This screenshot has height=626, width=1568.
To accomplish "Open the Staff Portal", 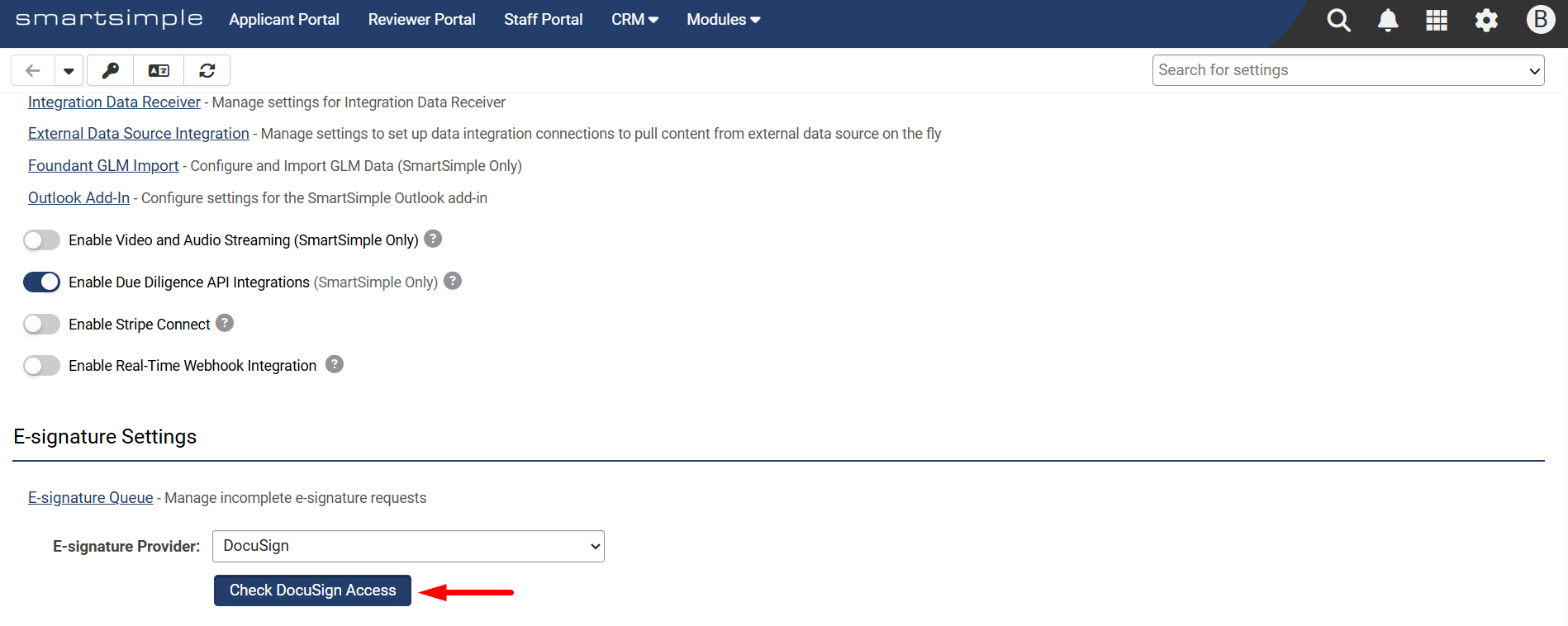I will [543, 20].
